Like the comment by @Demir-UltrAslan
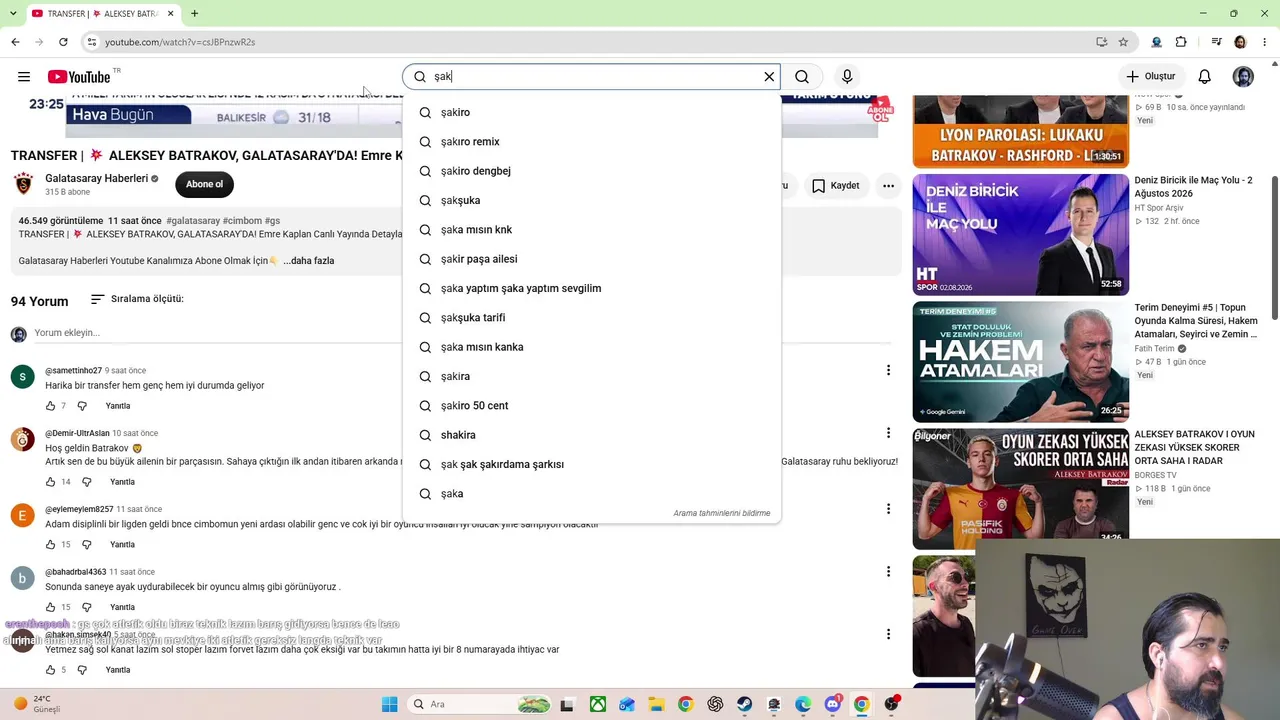Screen dimensions: 1280x720 coord(50,482)
